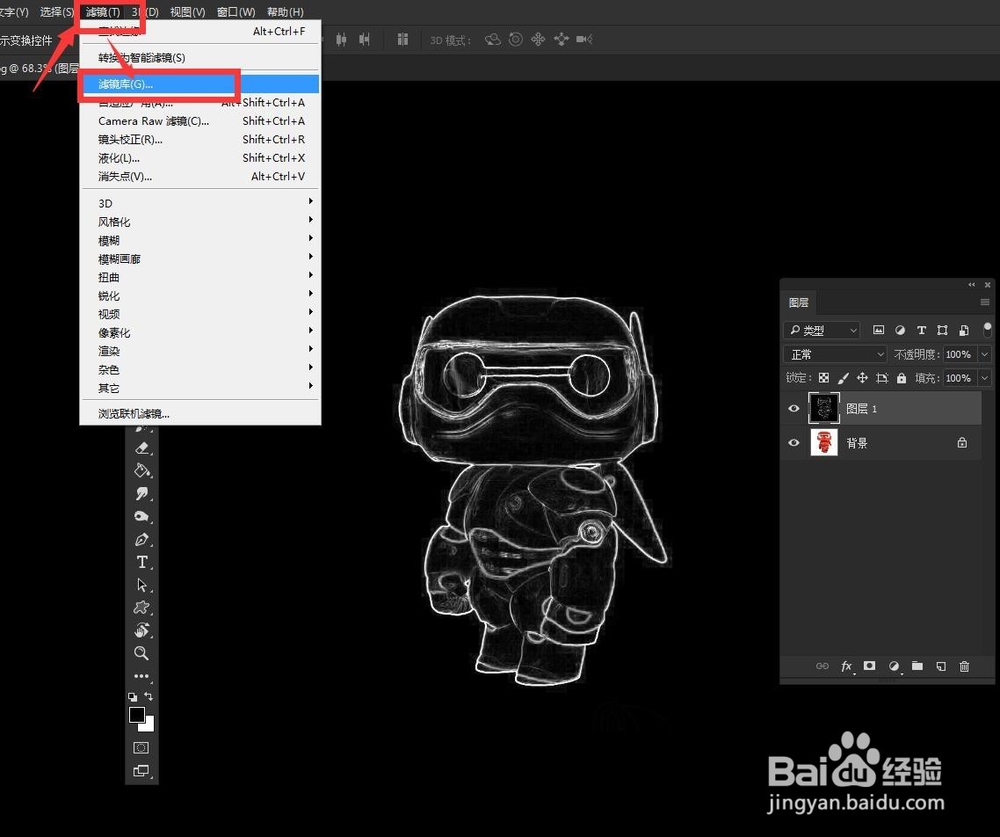Create a new layer
The width and height of the screenshot is (1000, 837).
tap(941, 666)
